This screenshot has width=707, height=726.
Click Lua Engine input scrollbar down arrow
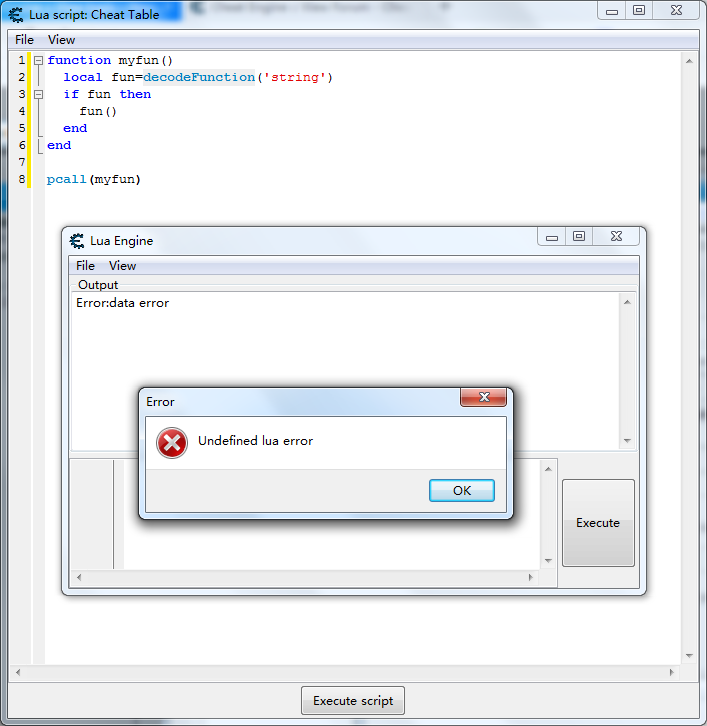click(x=548, y=560)
